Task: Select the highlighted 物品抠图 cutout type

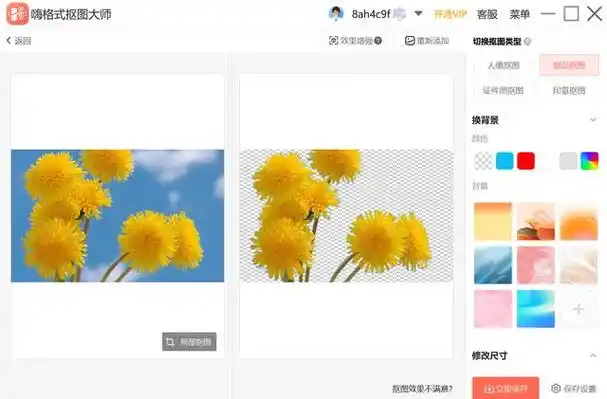Action: (x=569, y=65)
